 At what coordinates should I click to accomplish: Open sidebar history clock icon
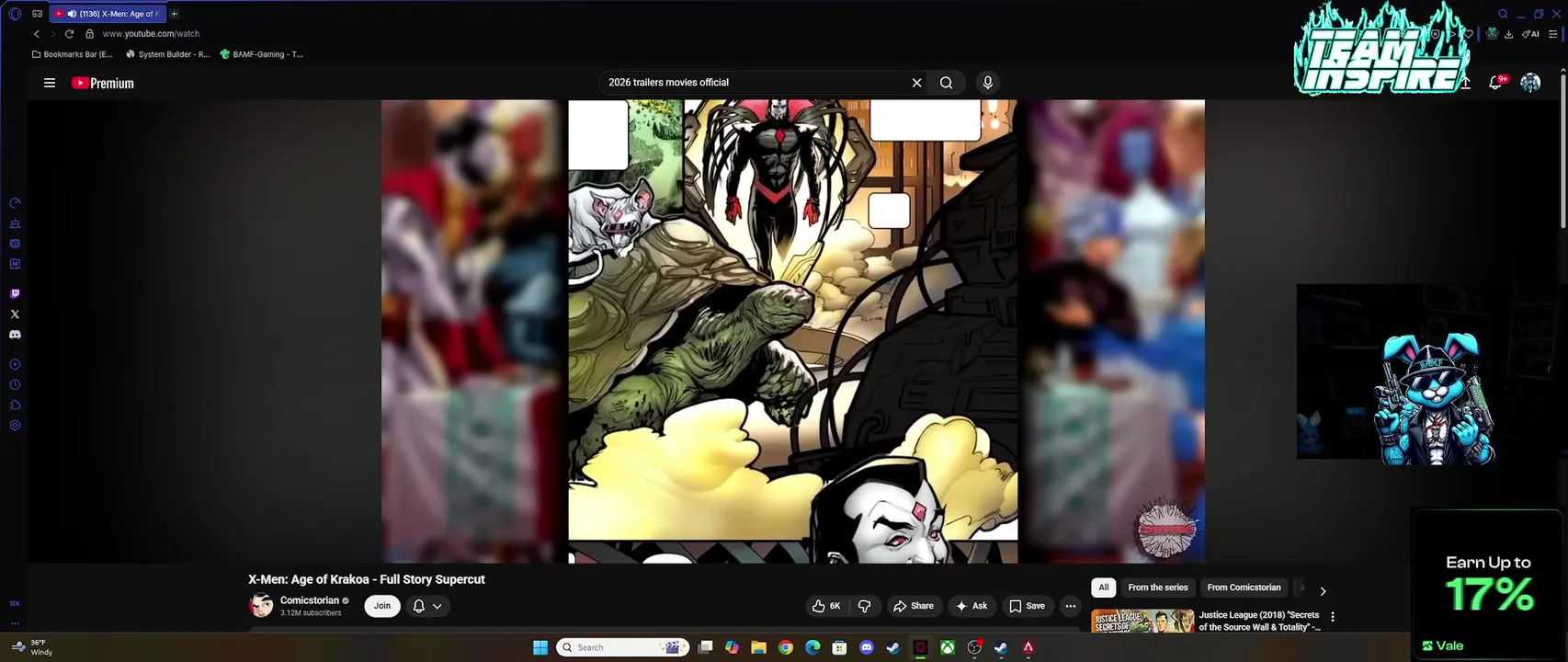(15, 385)
